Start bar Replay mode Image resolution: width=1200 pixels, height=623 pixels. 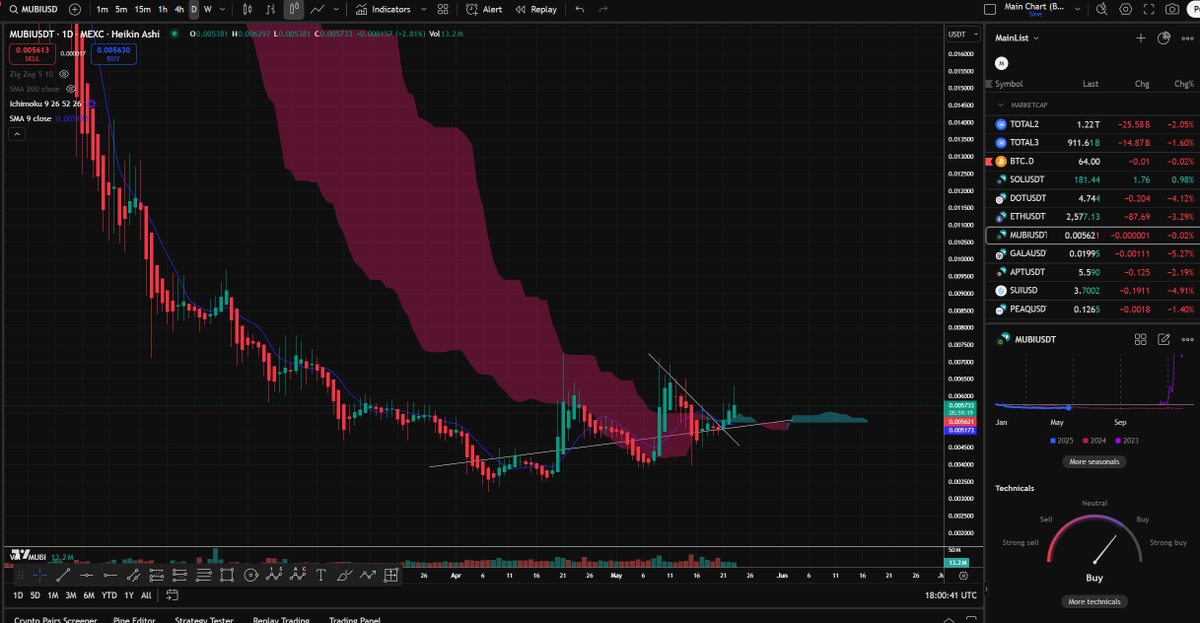click(536, 9)
